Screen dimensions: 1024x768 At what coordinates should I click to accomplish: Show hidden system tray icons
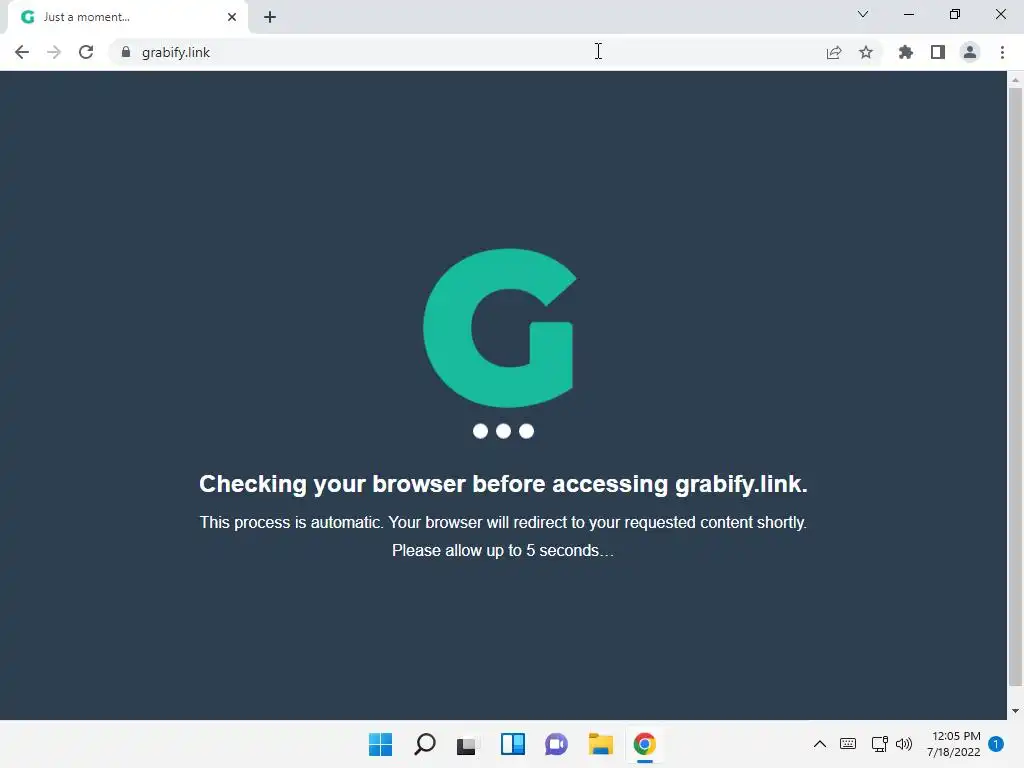[x=820, y=744]
